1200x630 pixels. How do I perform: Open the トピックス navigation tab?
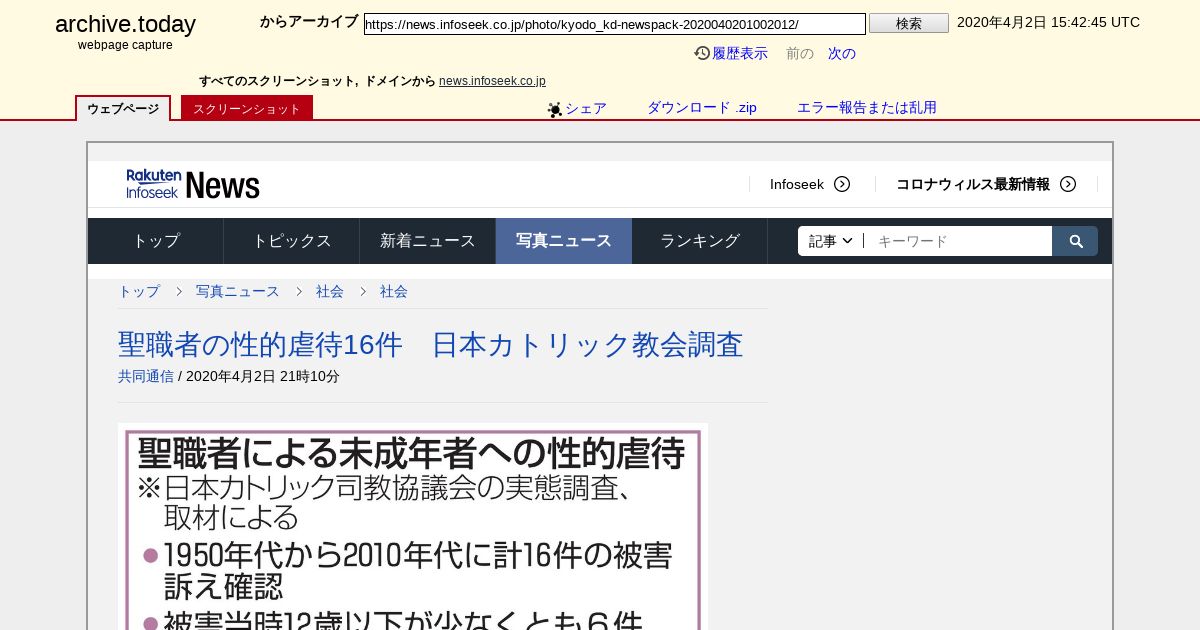(x=292, y=241)
